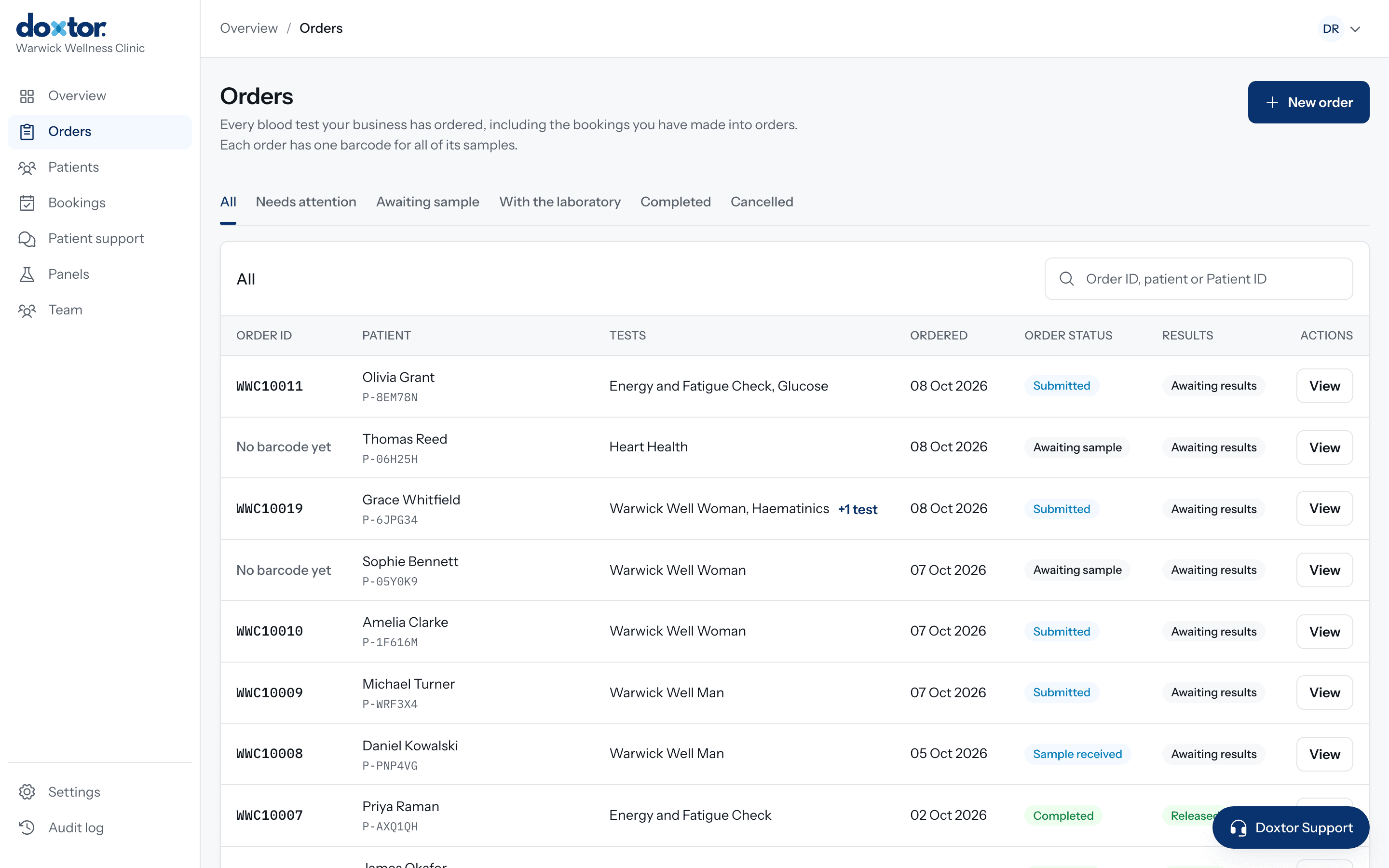
Task: View order WWC10019 for Grace Whitfield
Action: 1324,509
